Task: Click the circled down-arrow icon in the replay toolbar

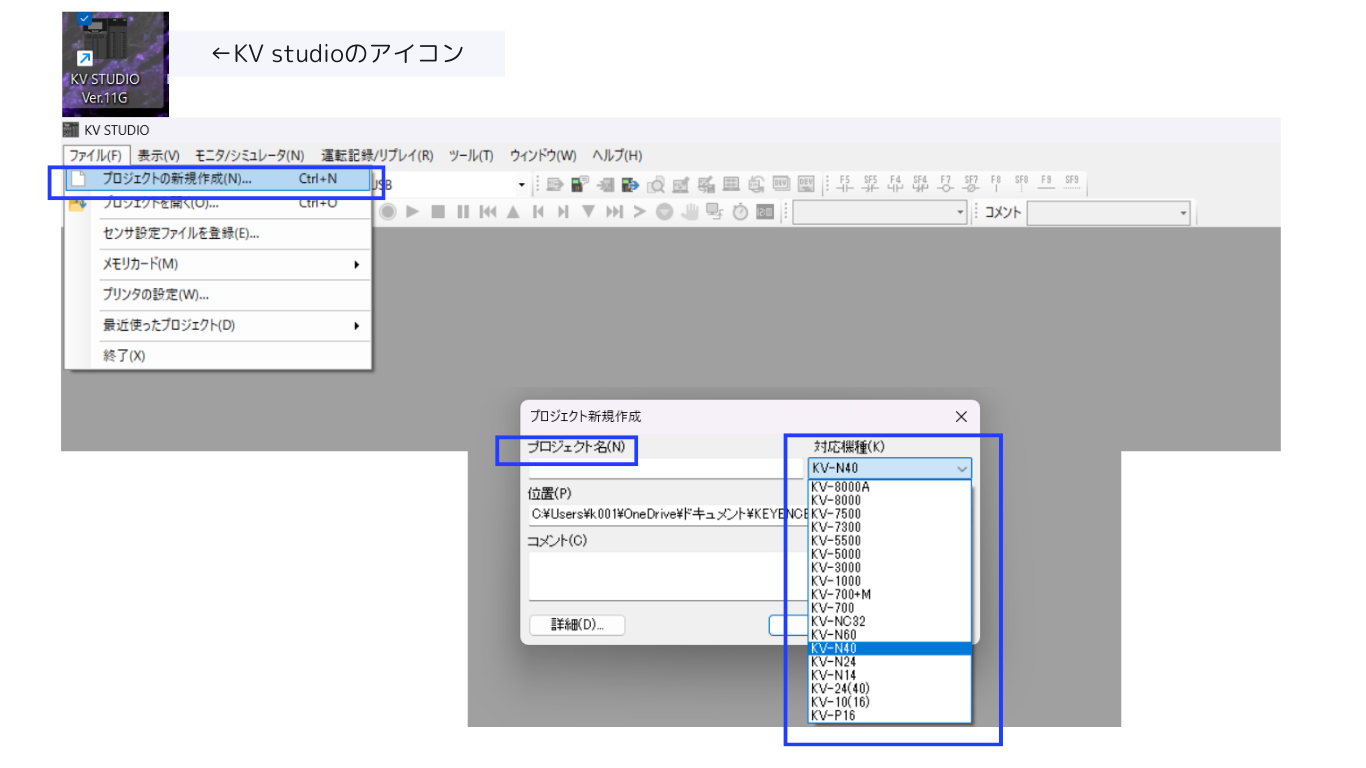Action: point(664,212)
